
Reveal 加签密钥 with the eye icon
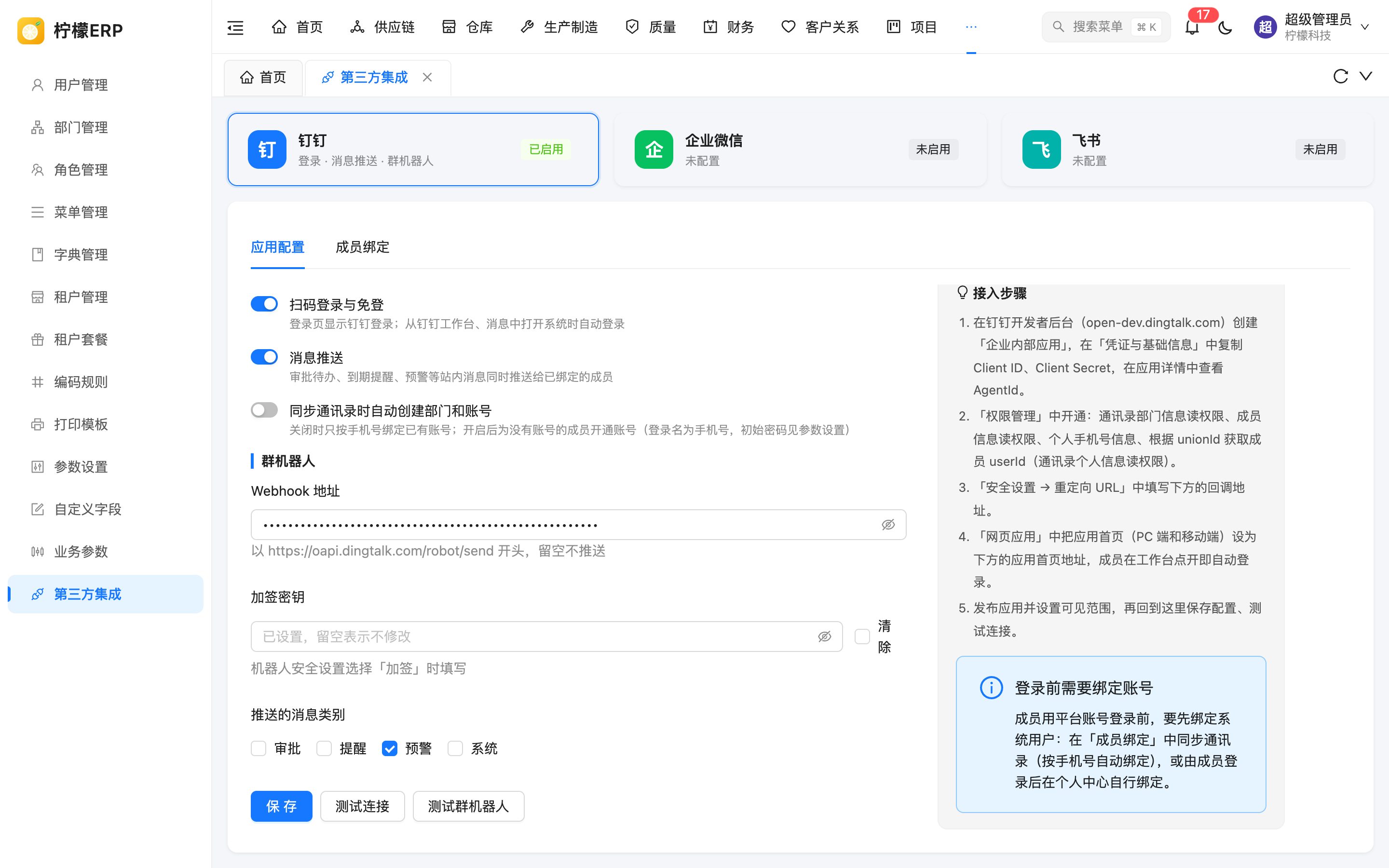tap(824, 636)
